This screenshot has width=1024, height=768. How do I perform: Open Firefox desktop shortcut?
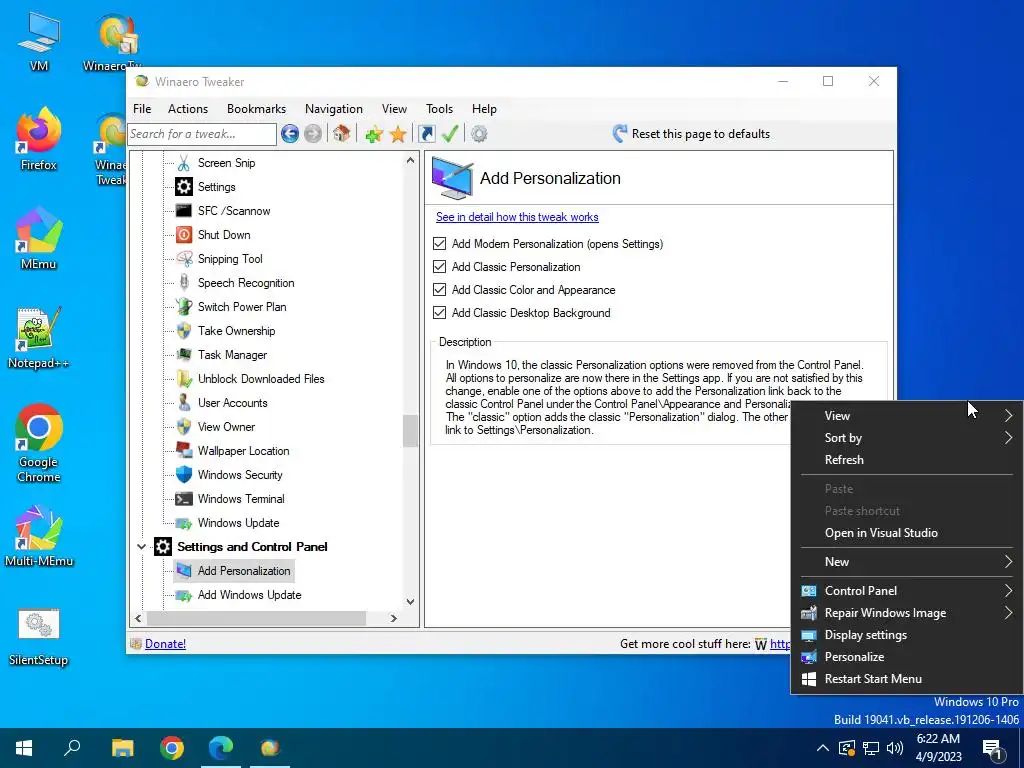pos(39,139)
